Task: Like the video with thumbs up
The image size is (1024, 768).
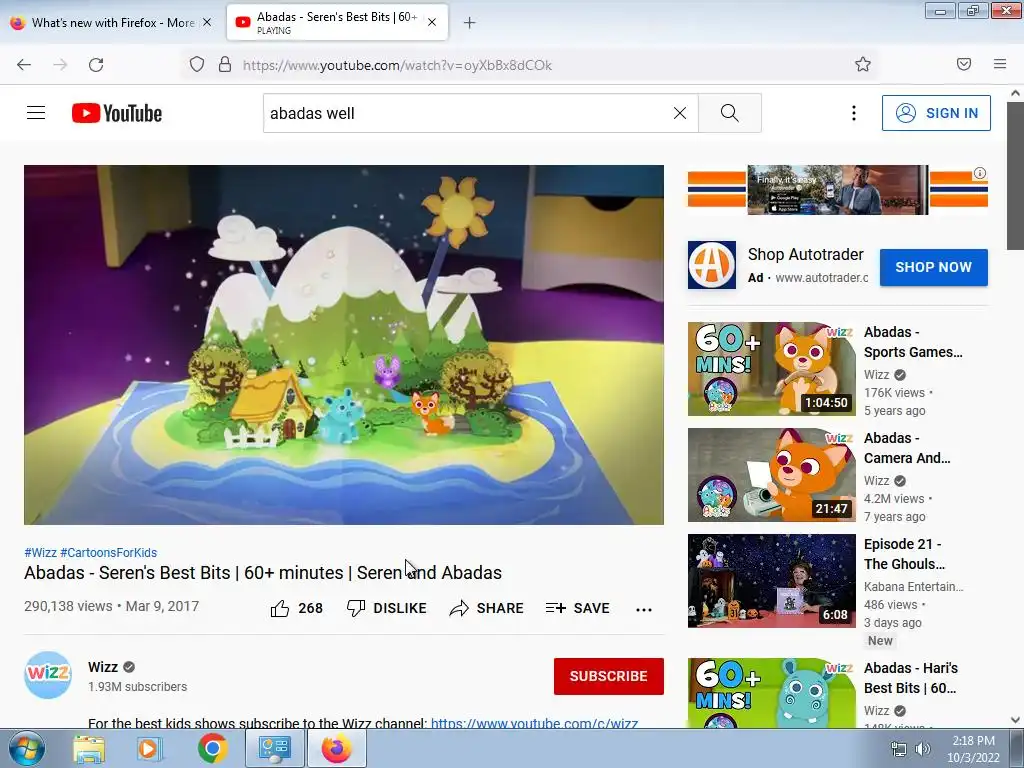Action: 296,608
